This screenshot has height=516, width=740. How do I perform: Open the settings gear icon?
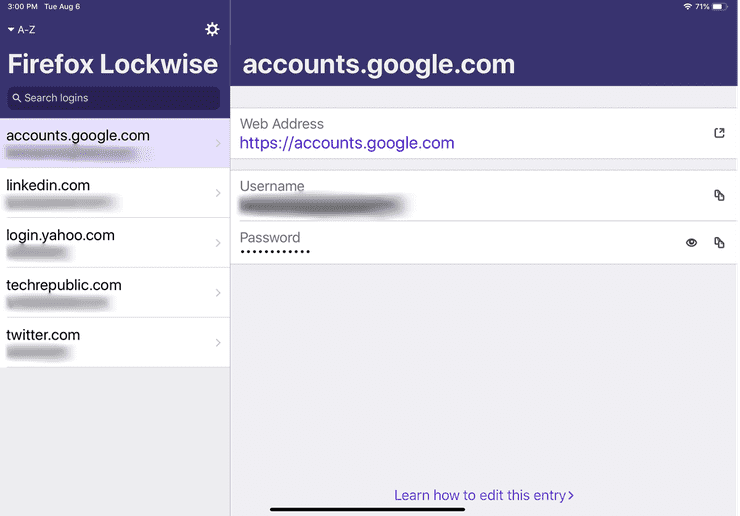(212, 30)
